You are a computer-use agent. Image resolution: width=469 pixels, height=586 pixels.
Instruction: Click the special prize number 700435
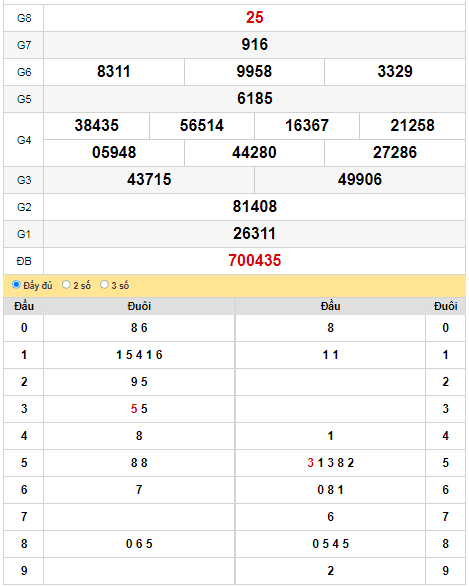[x=254, y=260]
